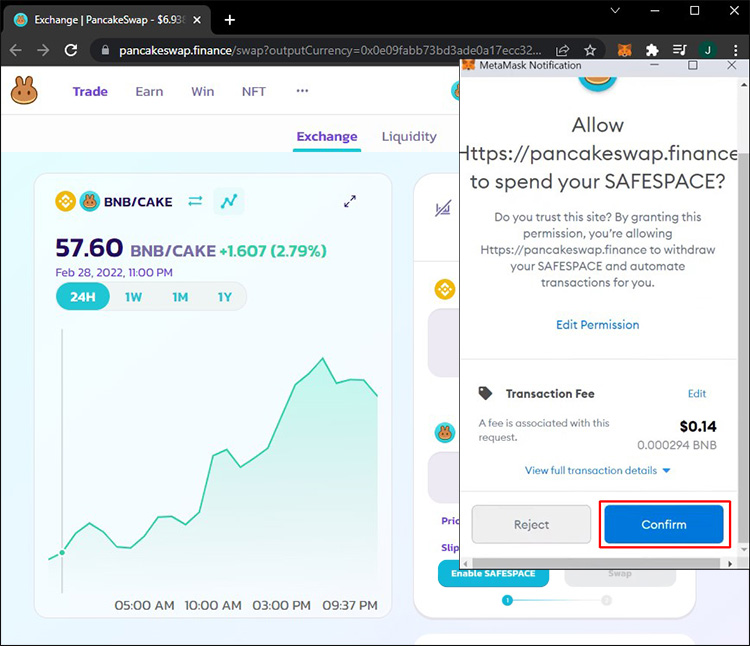Click the hide chart icon in swap card
Viewport: 750px width, 646px height.
pos(443,208)
